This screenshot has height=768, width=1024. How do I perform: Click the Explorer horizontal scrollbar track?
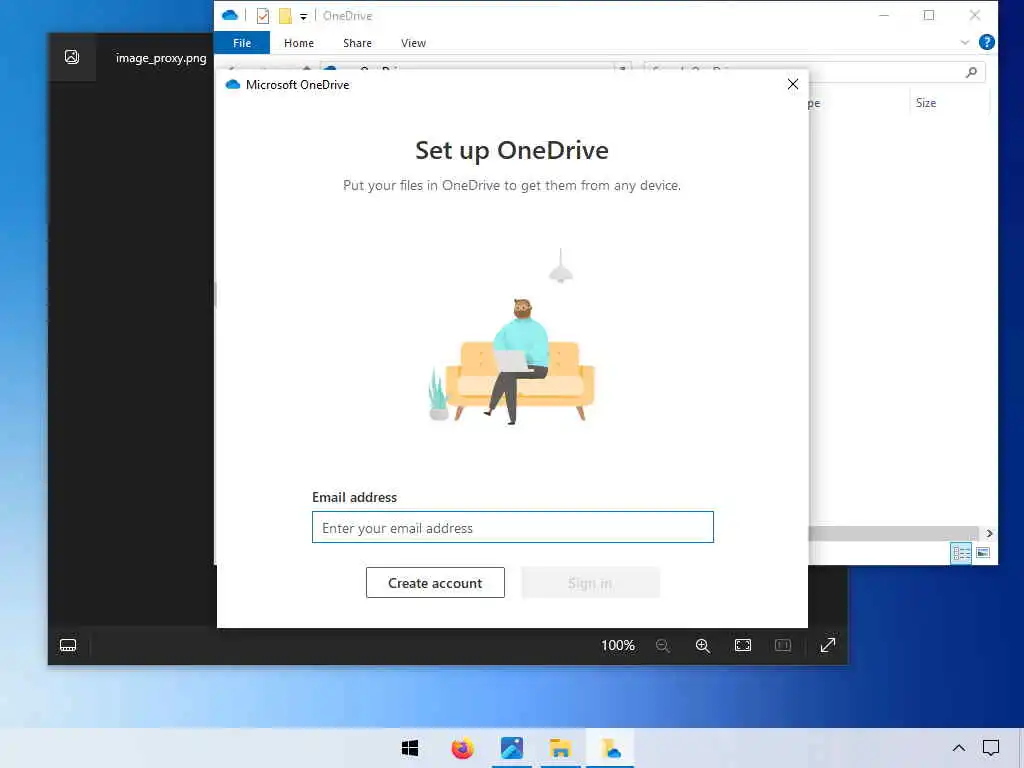893,534
